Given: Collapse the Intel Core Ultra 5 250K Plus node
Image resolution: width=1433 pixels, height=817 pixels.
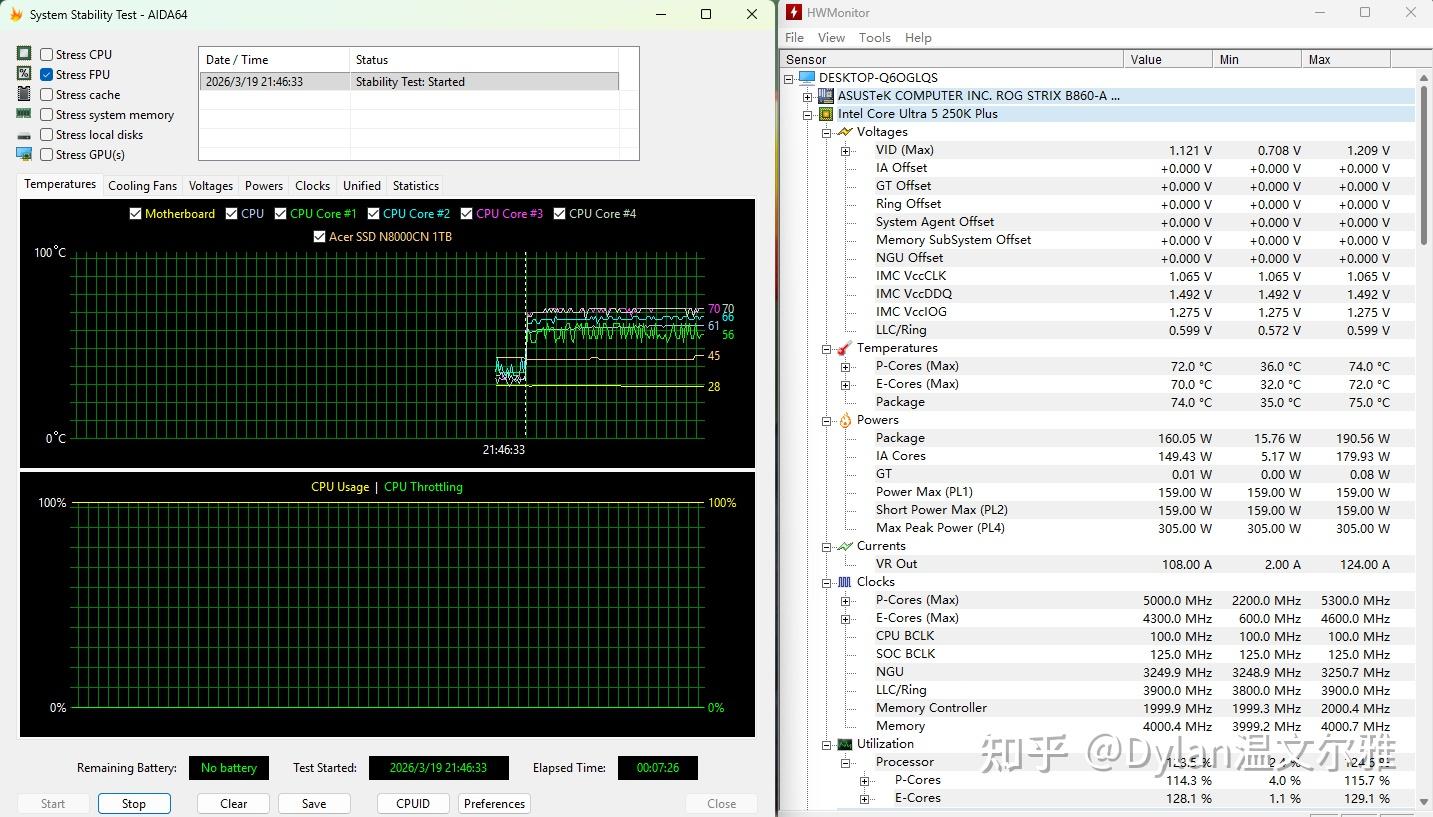Looking at the screenshot, I should (808, 115).
